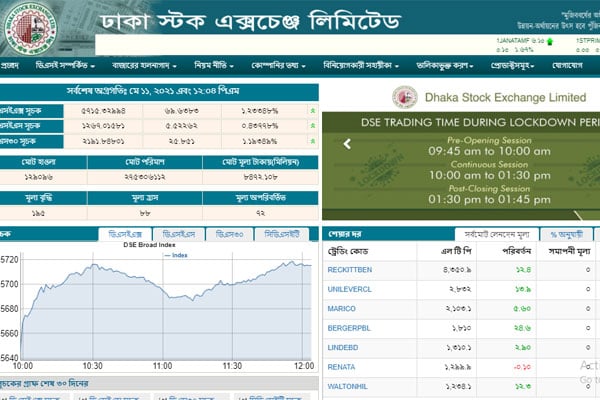Expand the বাজারের হালনাগাদ menu
This screenshot has height=400, width=600.
[144, 65]
